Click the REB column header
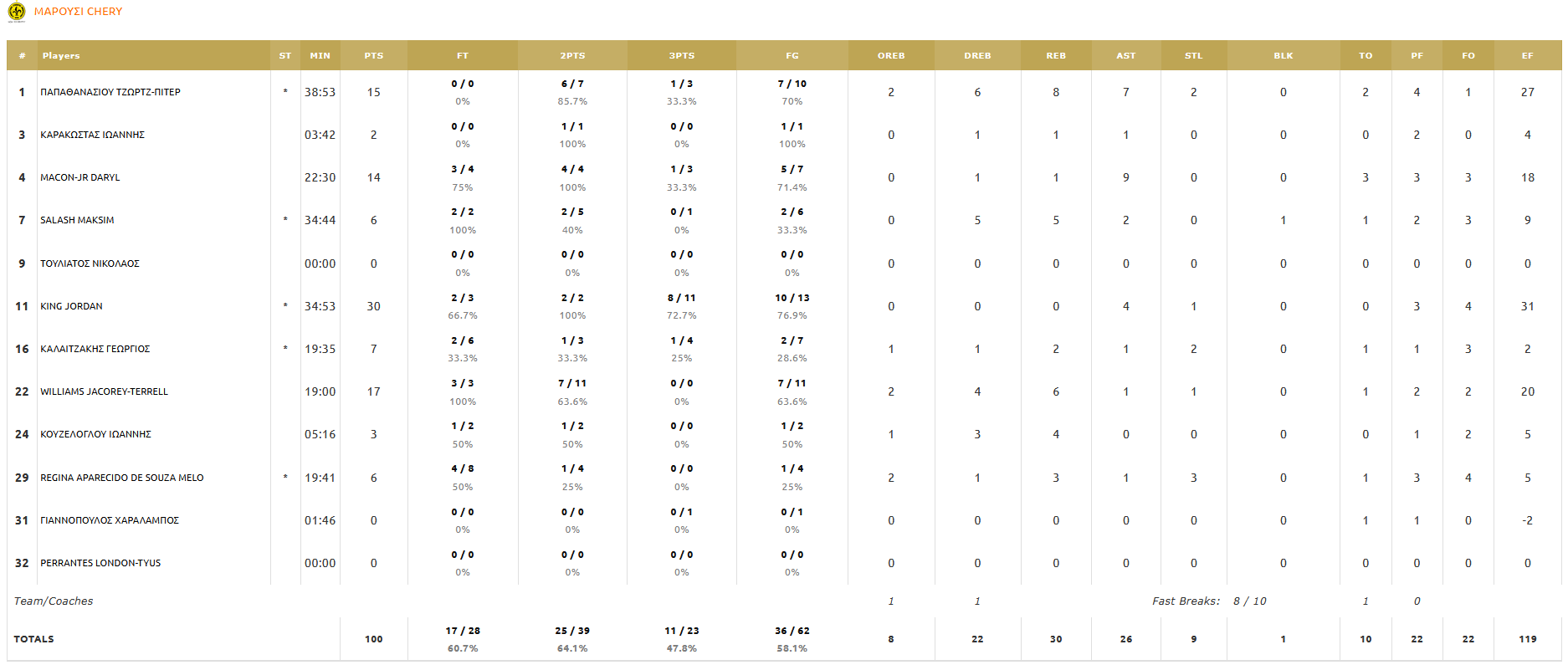The height and width of the screenshot is (665, 1568). pos(1055,56)
